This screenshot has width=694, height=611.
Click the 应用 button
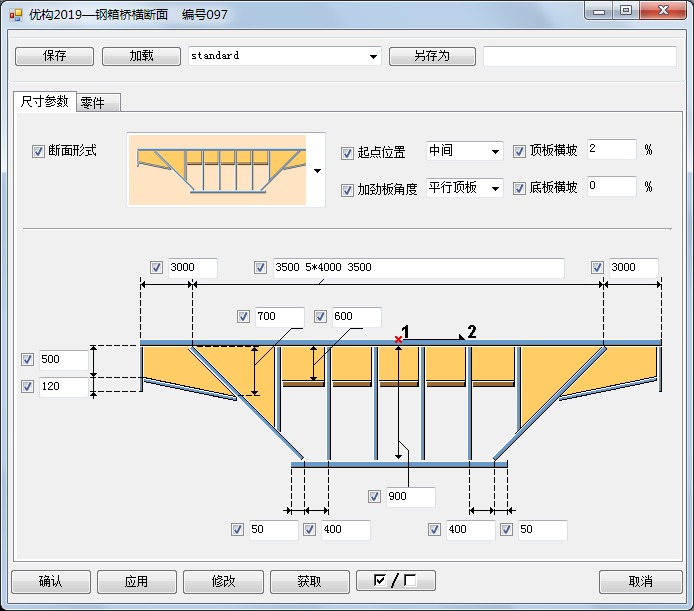(x=137, y=581)
